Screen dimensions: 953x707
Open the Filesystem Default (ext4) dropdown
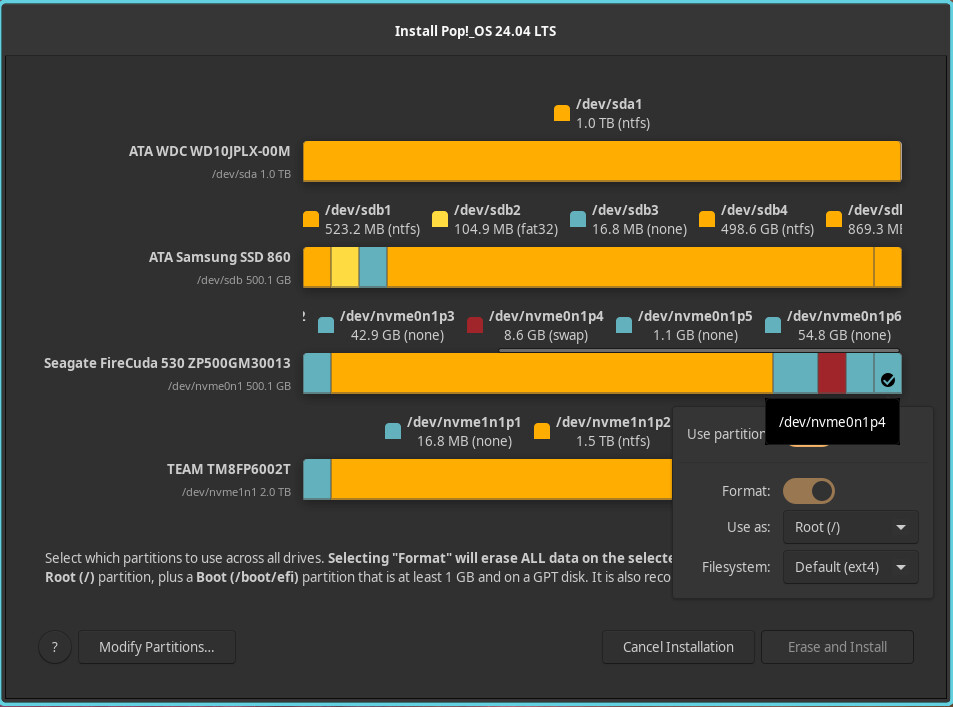(x=850, y=567)
